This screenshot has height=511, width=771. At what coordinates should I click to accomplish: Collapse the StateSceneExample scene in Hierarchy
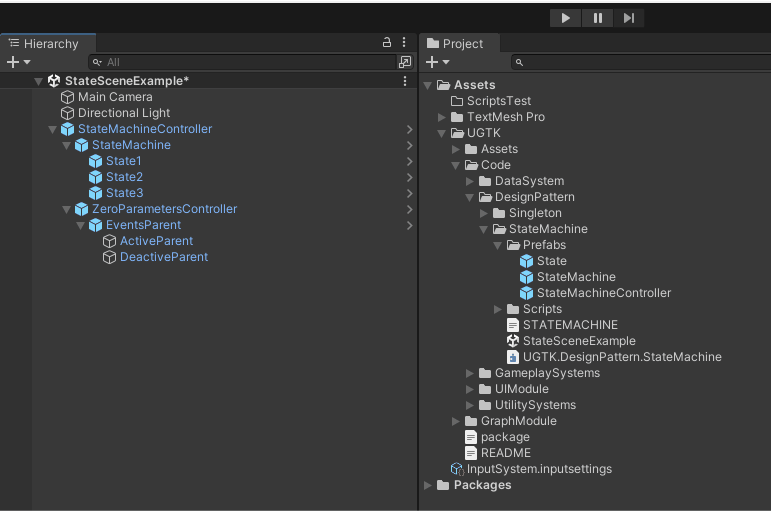38,82
